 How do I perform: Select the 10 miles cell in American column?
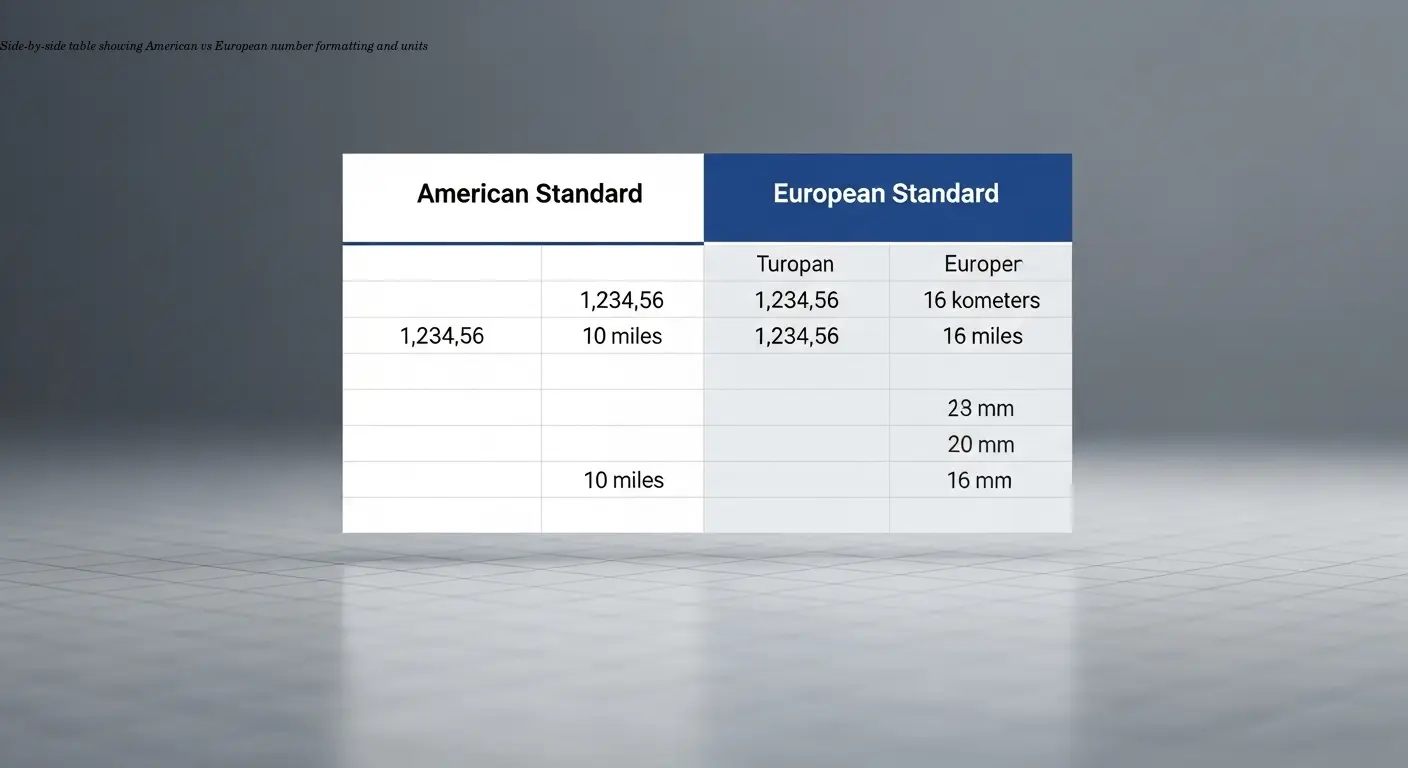coord(622,336)
